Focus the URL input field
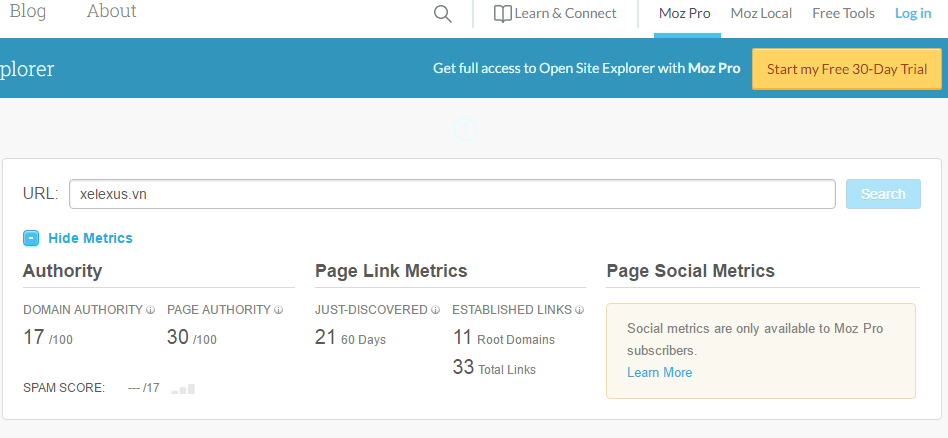 452,194
